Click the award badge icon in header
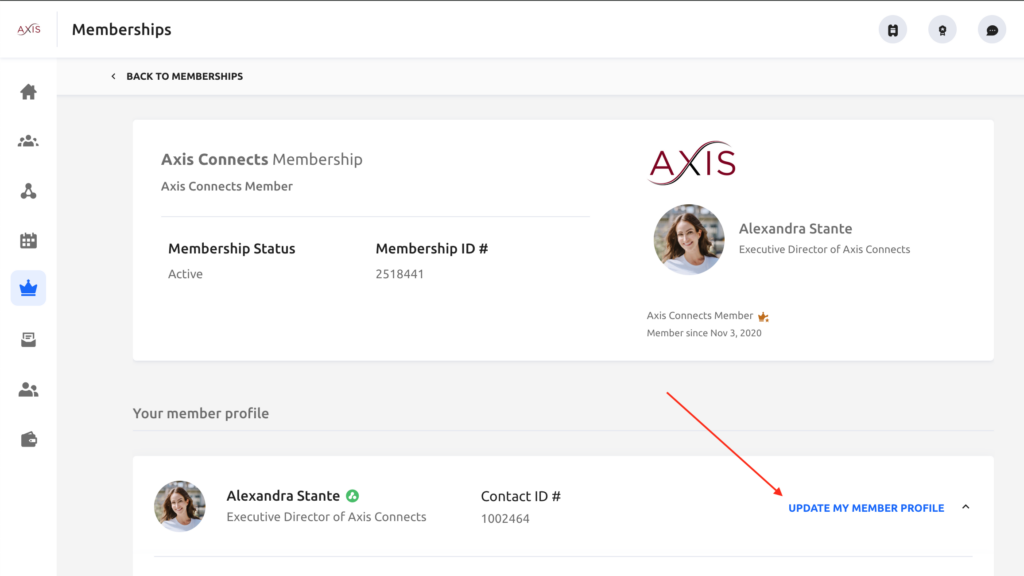Screen dimensions: 1024x576 [942, 30]
